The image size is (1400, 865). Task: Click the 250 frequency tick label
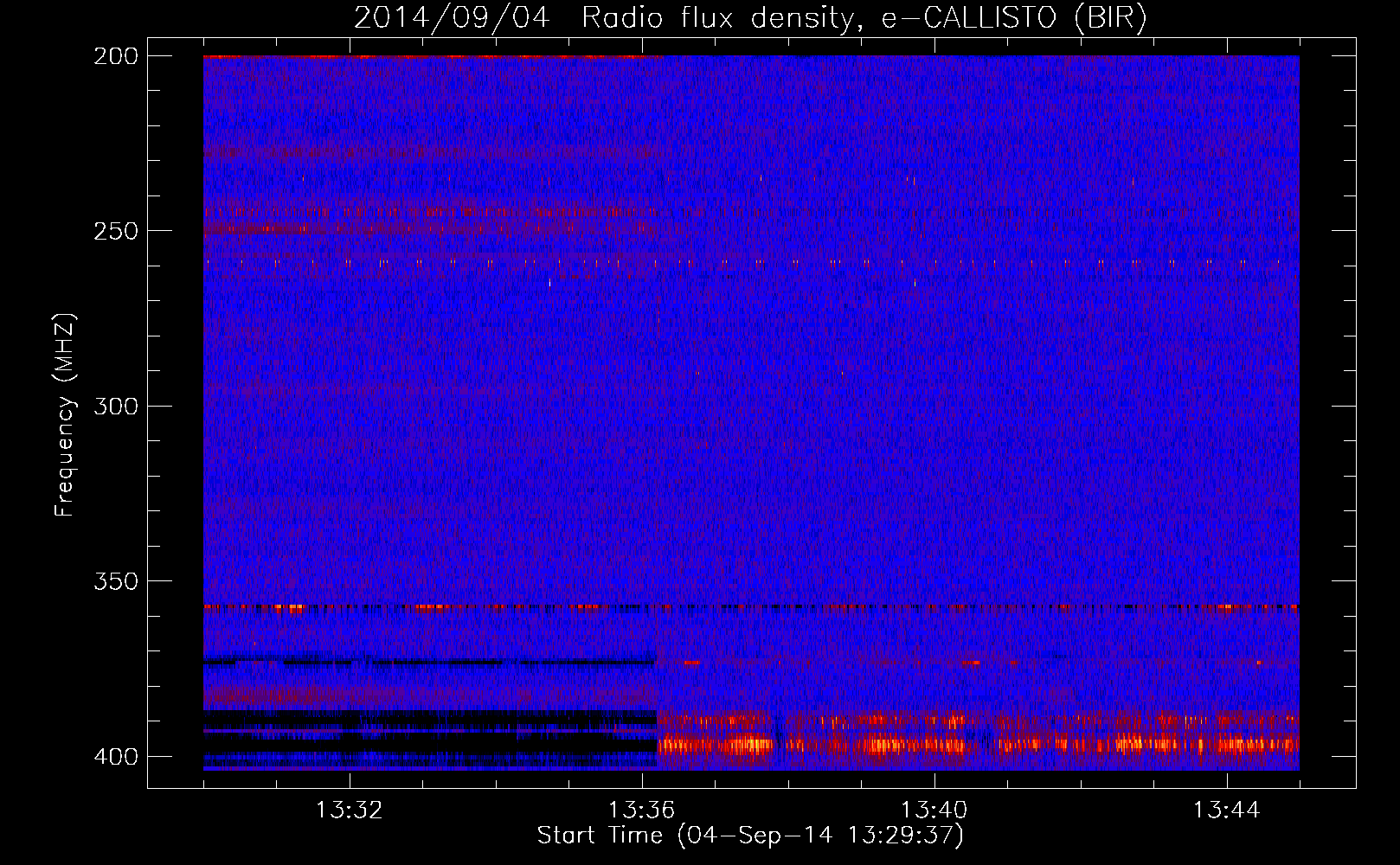(115, 231)
